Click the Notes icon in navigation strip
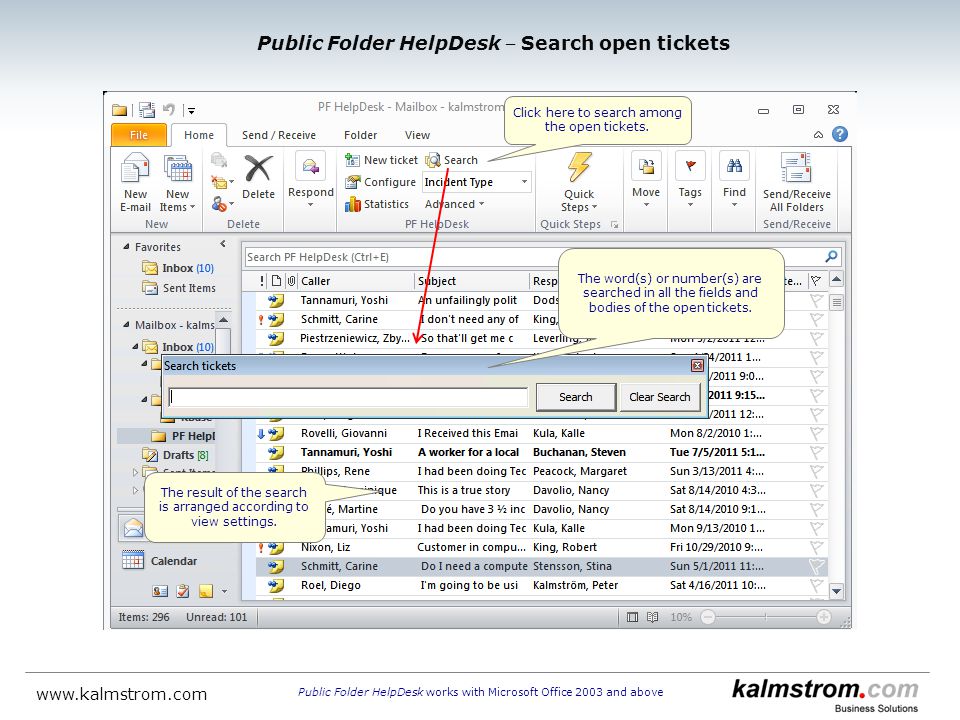The height and width of the screenshot is (720, 960). (x=206, y=591)
